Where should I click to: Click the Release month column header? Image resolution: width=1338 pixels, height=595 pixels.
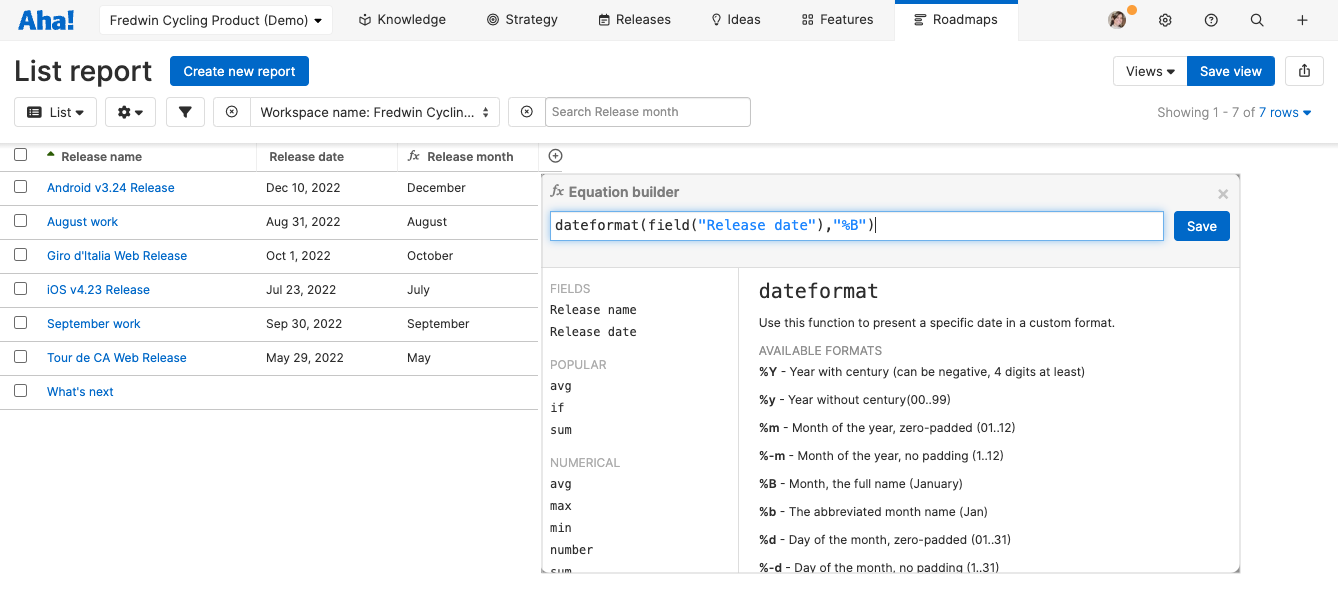tap(470, 157)
